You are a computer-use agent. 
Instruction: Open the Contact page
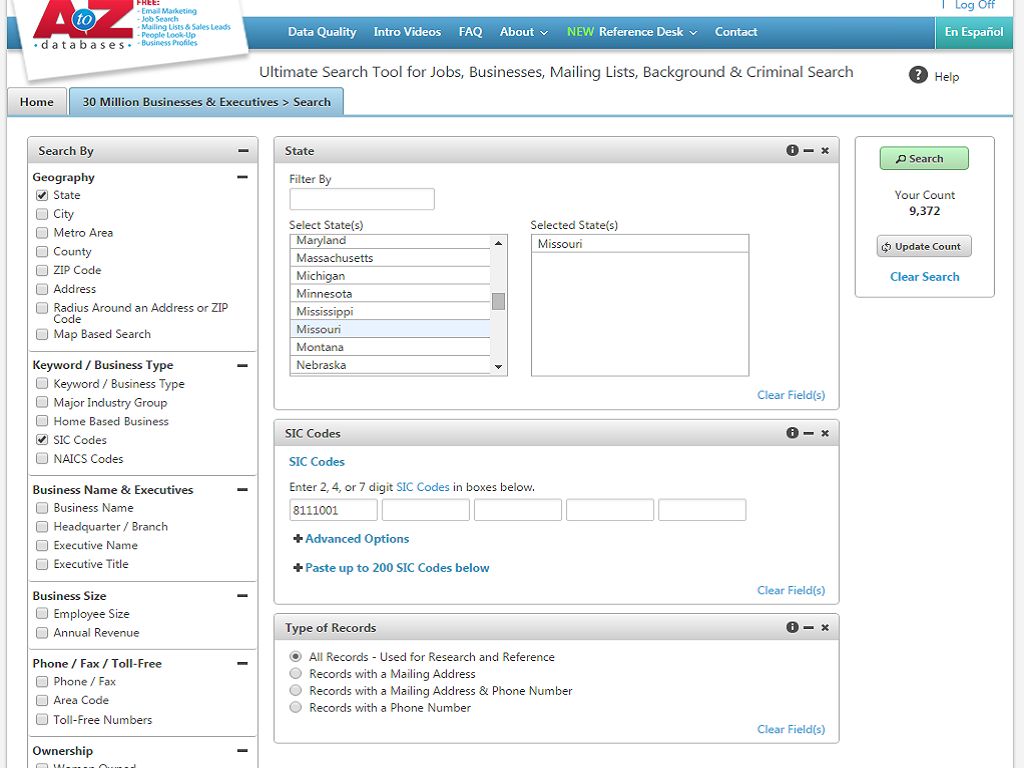pyautogui.click(x=736, y=32)
